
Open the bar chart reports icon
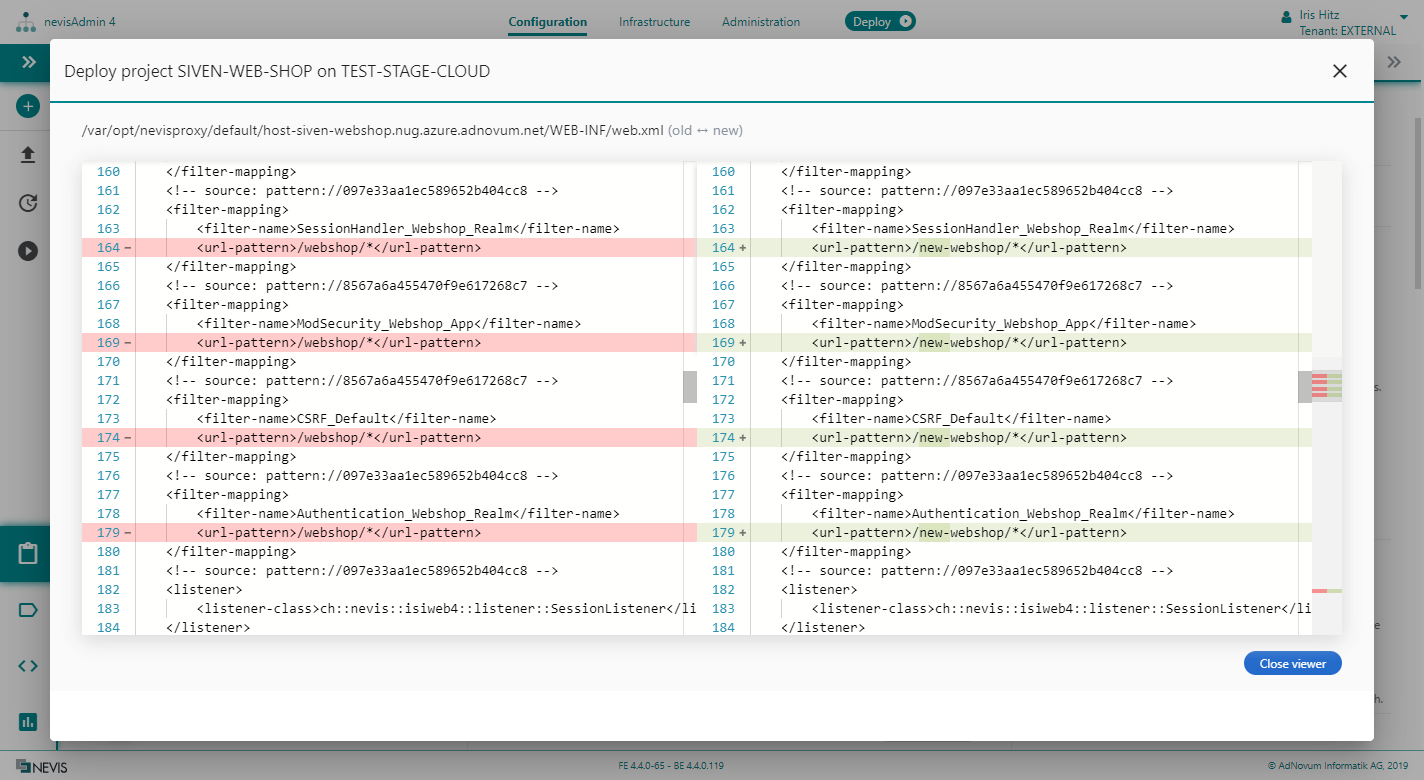point(28,721)
